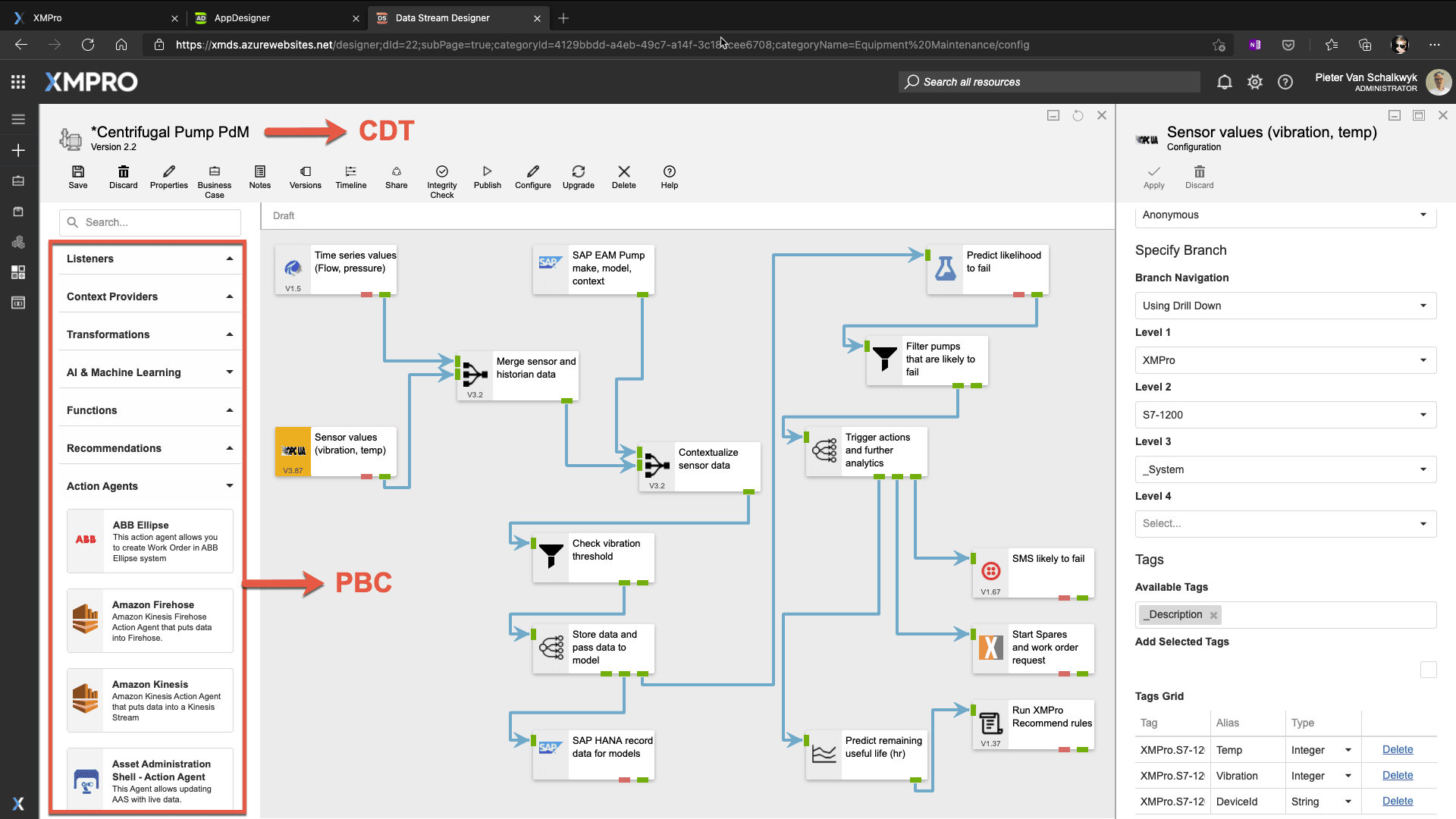Save the Centrifugal Pump PdM data stream
The width and height of the screenshot is (1456, 819).
pyautogui.click(x=78, y=177)
